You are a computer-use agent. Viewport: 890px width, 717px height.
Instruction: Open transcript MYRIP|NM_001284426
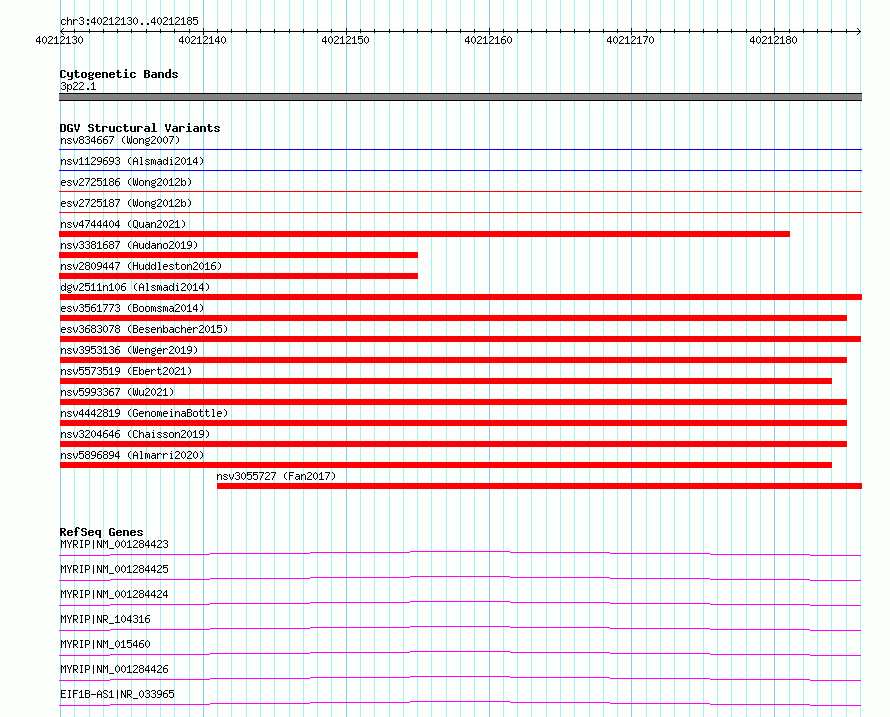114,669
